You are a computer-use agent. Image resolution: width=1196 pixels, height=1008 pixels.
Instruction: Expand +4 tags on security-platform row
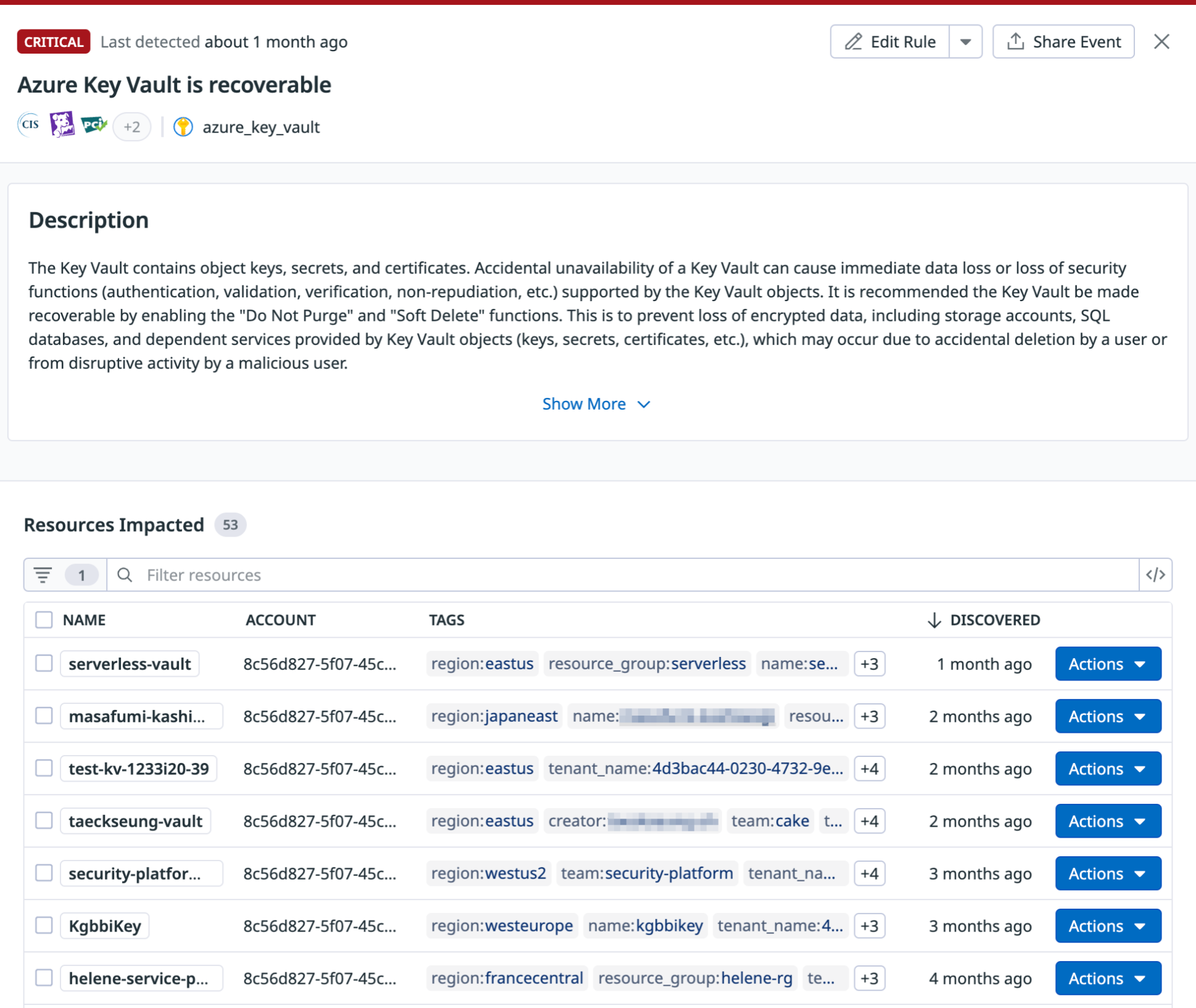point(869,874)
